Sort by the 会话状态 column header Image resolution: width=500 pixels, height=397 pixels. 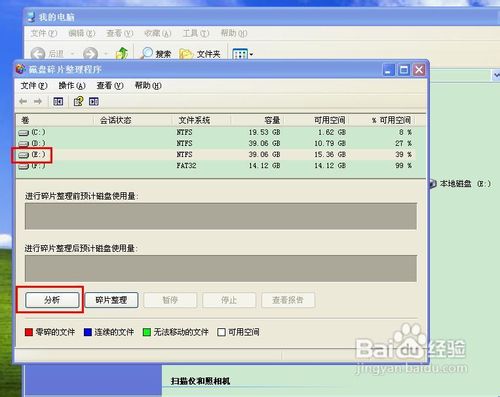(132, 120)
